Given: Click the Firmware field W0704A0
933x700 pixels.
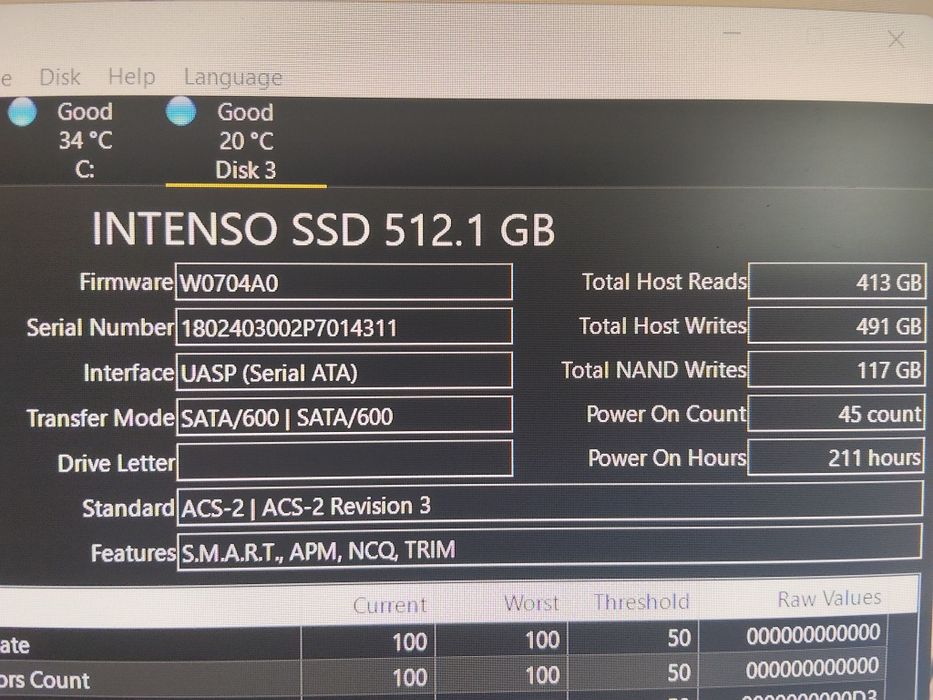Looking at the screenshot, I should pyautogui.click(x=344, y=282).
